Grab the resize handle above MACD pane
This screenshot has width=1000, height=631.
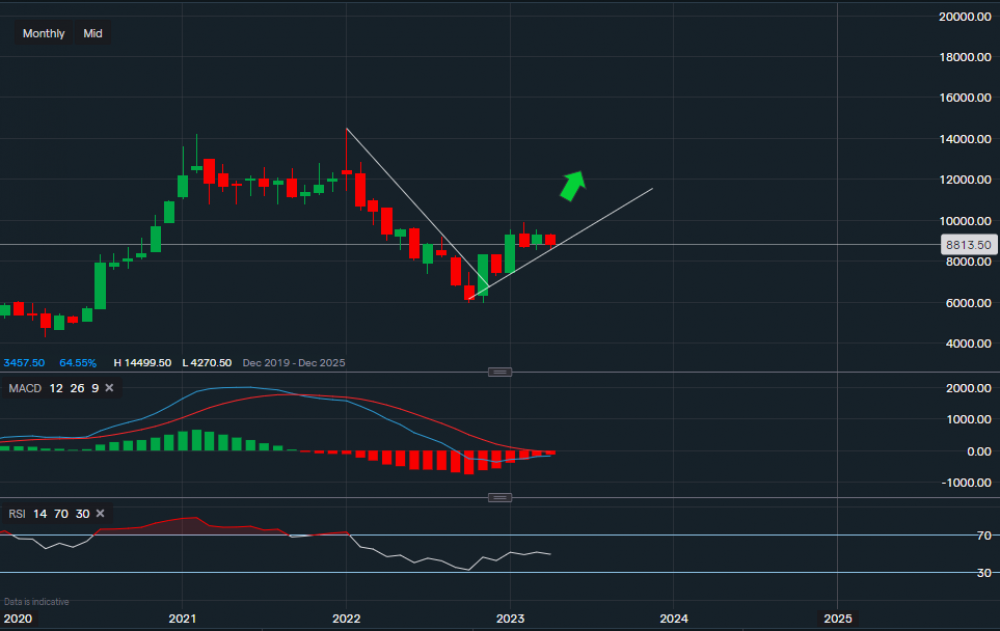coord(500,372)
